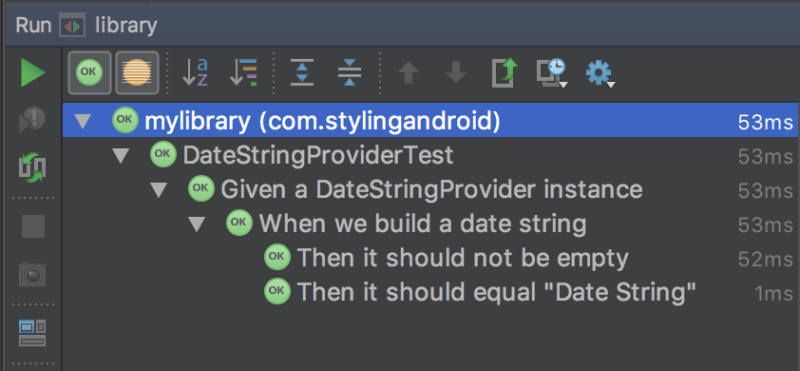Select the library run tab title
800x371 pixels.
click(x=126, y=25)
